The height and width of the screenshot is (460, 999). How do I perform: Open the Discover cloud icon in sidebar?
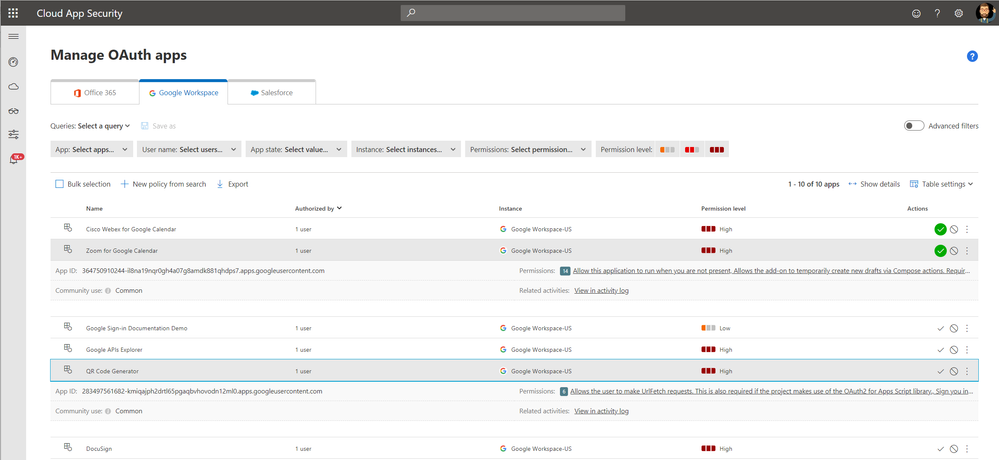pos(13,86)
